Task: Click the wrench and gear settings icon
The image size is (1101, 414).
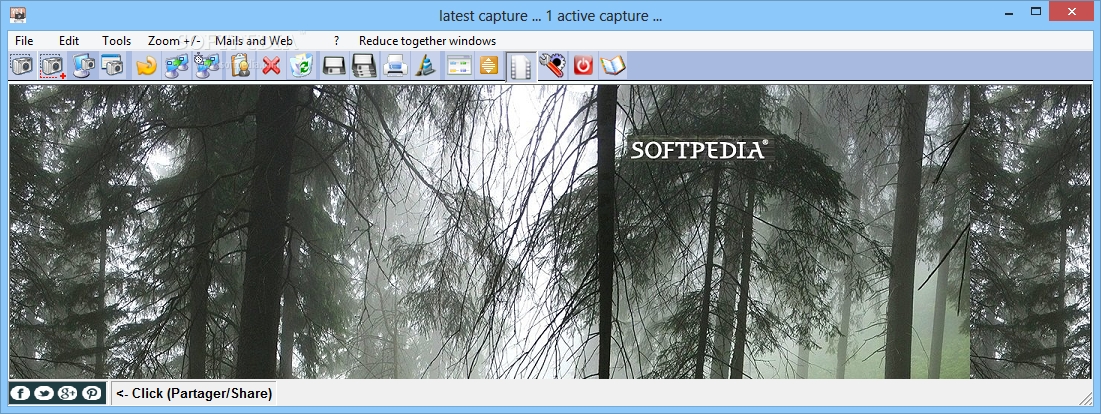Action: coord(552,66)
